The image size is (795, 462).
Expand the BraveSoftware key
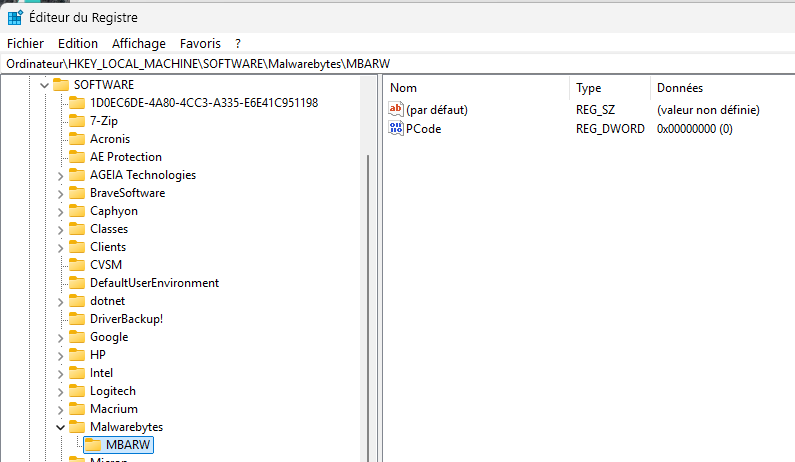coord(60,194)
